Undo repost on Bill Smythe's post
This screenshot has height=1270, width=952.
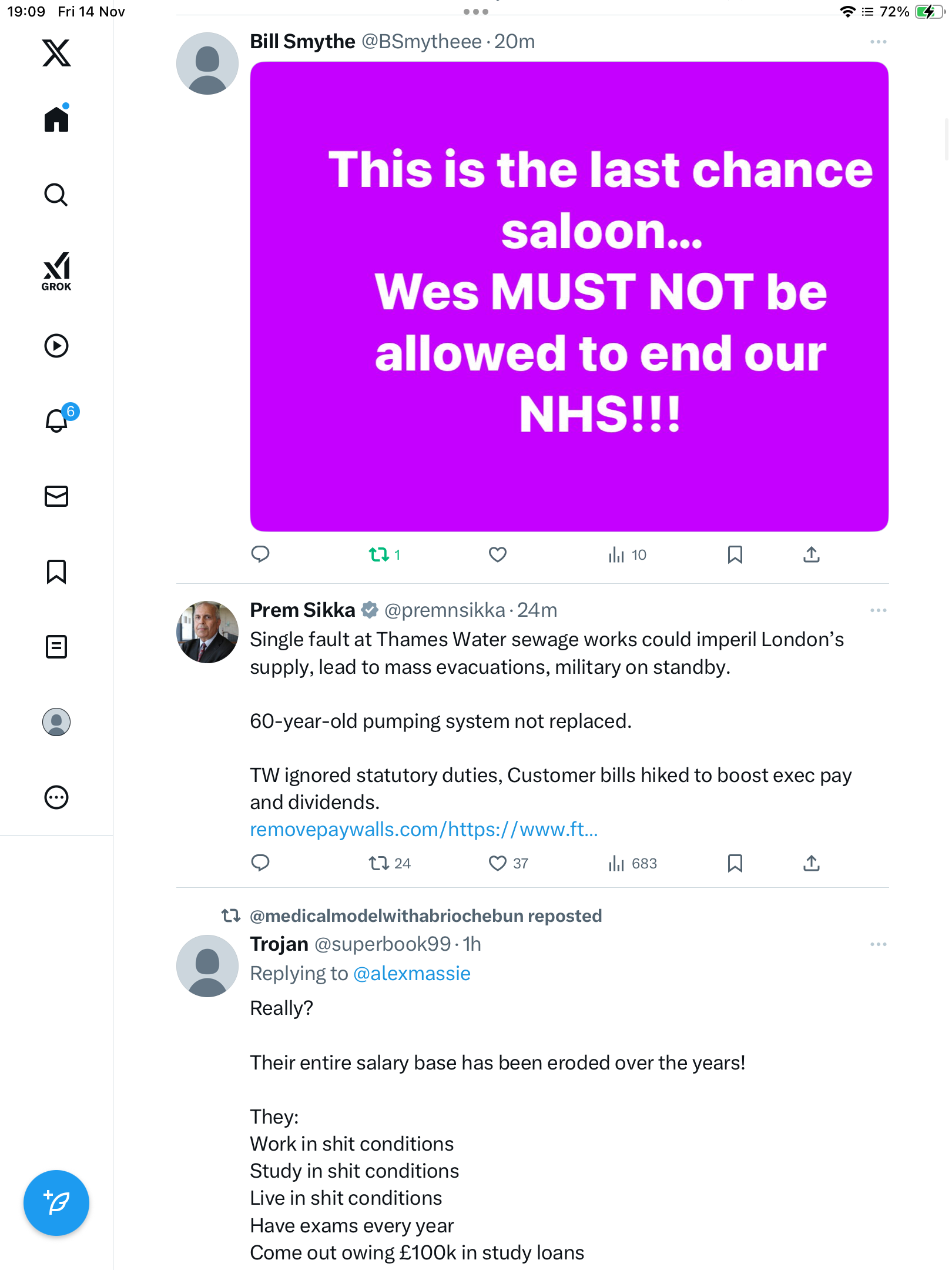(379, 554)
